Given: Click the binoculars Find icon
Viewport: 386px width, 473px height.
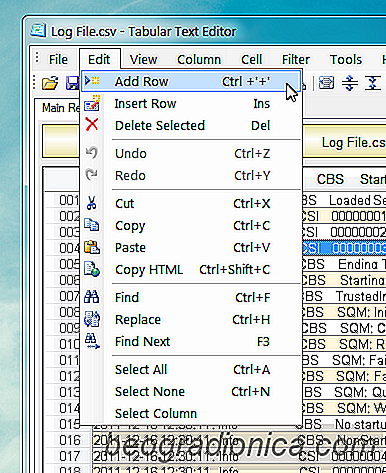Looking at the screenshot, I should point(91,297).
